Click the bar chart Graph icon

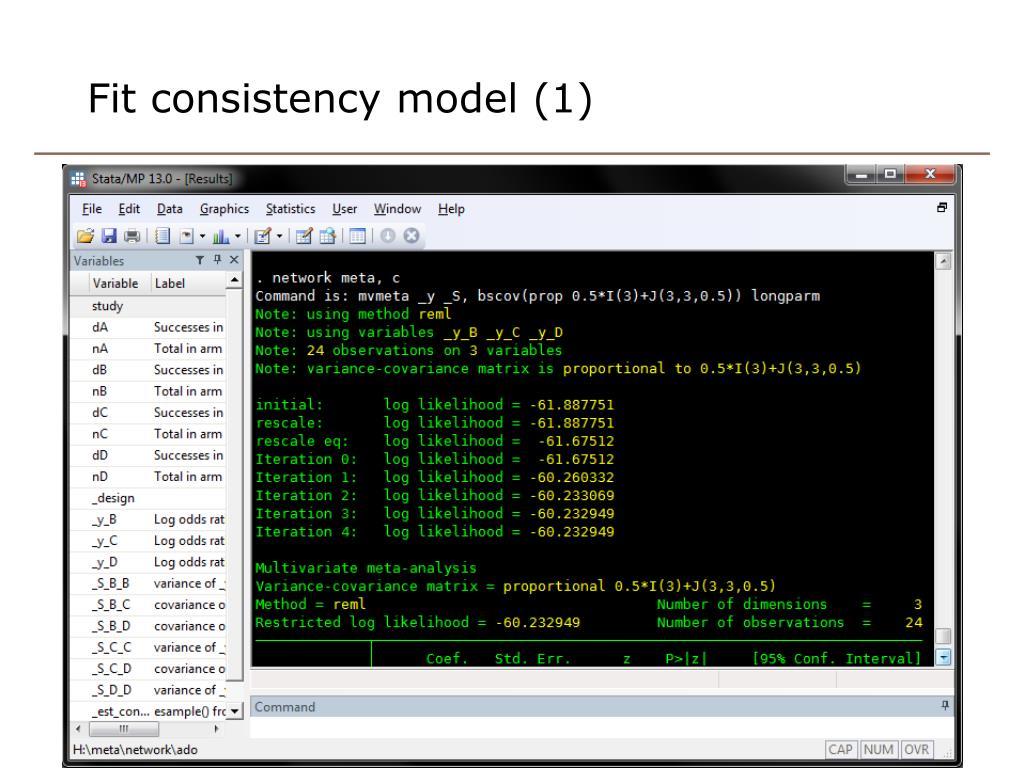coord(221,236)
